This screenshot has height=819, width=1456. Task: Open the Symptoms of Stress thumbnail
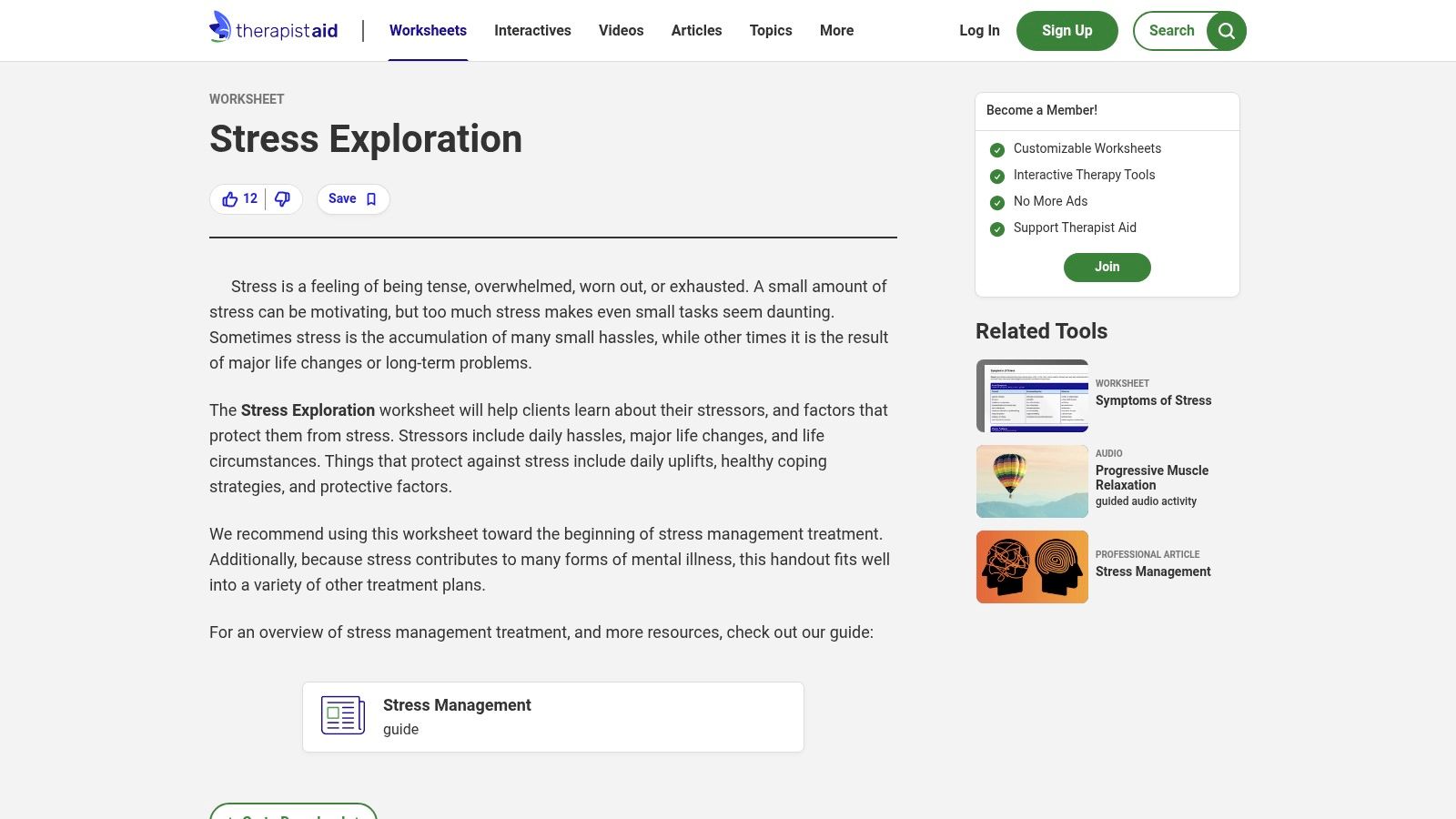pyautogui.click(x=1032, y=396)
